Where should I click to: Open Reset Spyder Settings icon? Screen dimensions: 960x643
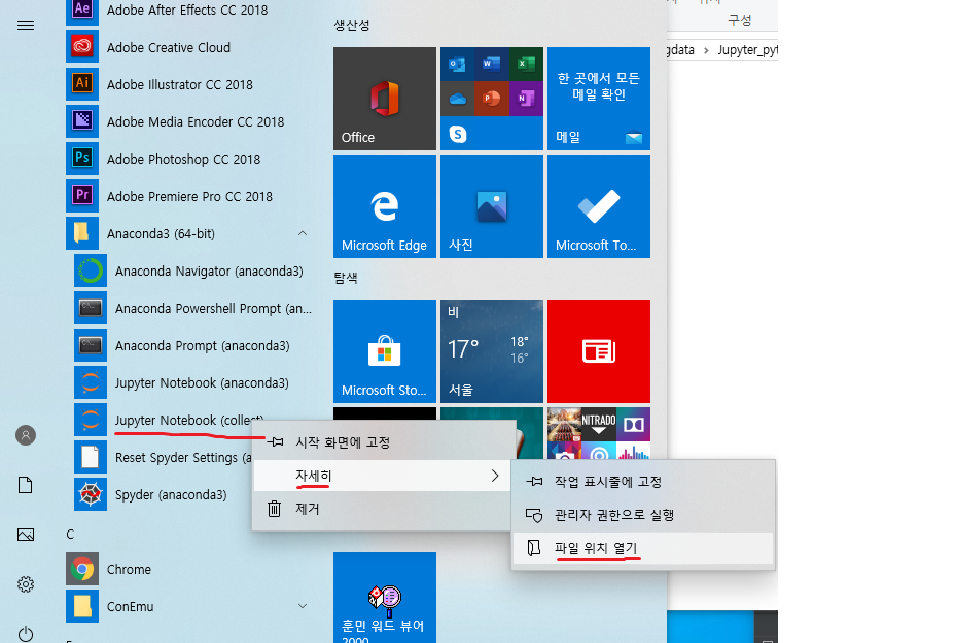(91, 457)
